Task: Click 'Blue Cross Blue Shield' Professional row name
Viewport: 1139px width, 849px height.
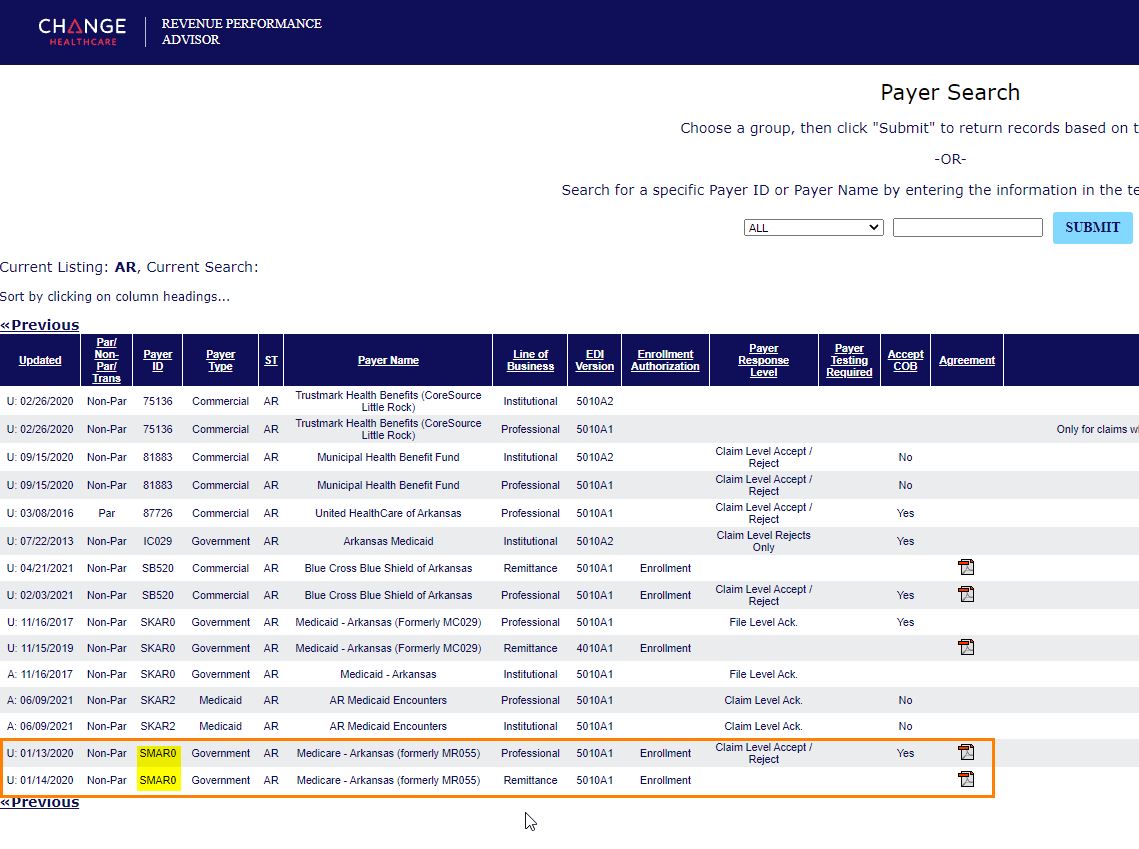Action: click(x=388, y=595)
